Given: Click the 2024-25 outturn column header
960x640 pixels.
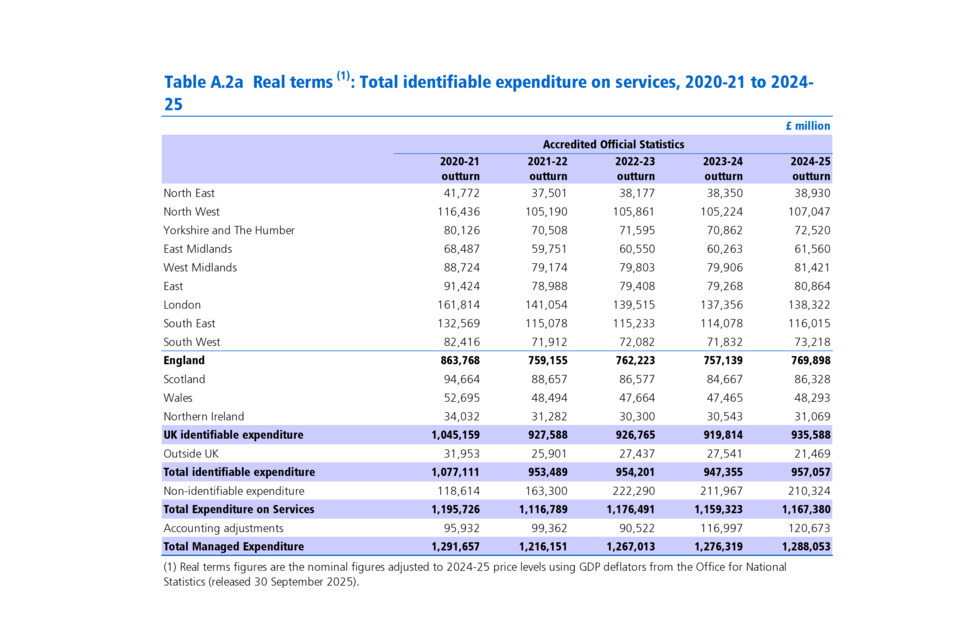Looking at the screenshot, I should (810, 169).
